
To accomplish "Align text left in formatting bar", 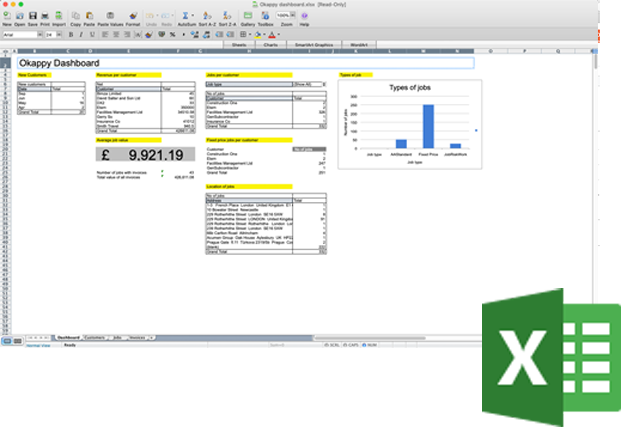I will click(x=105, y=35).
